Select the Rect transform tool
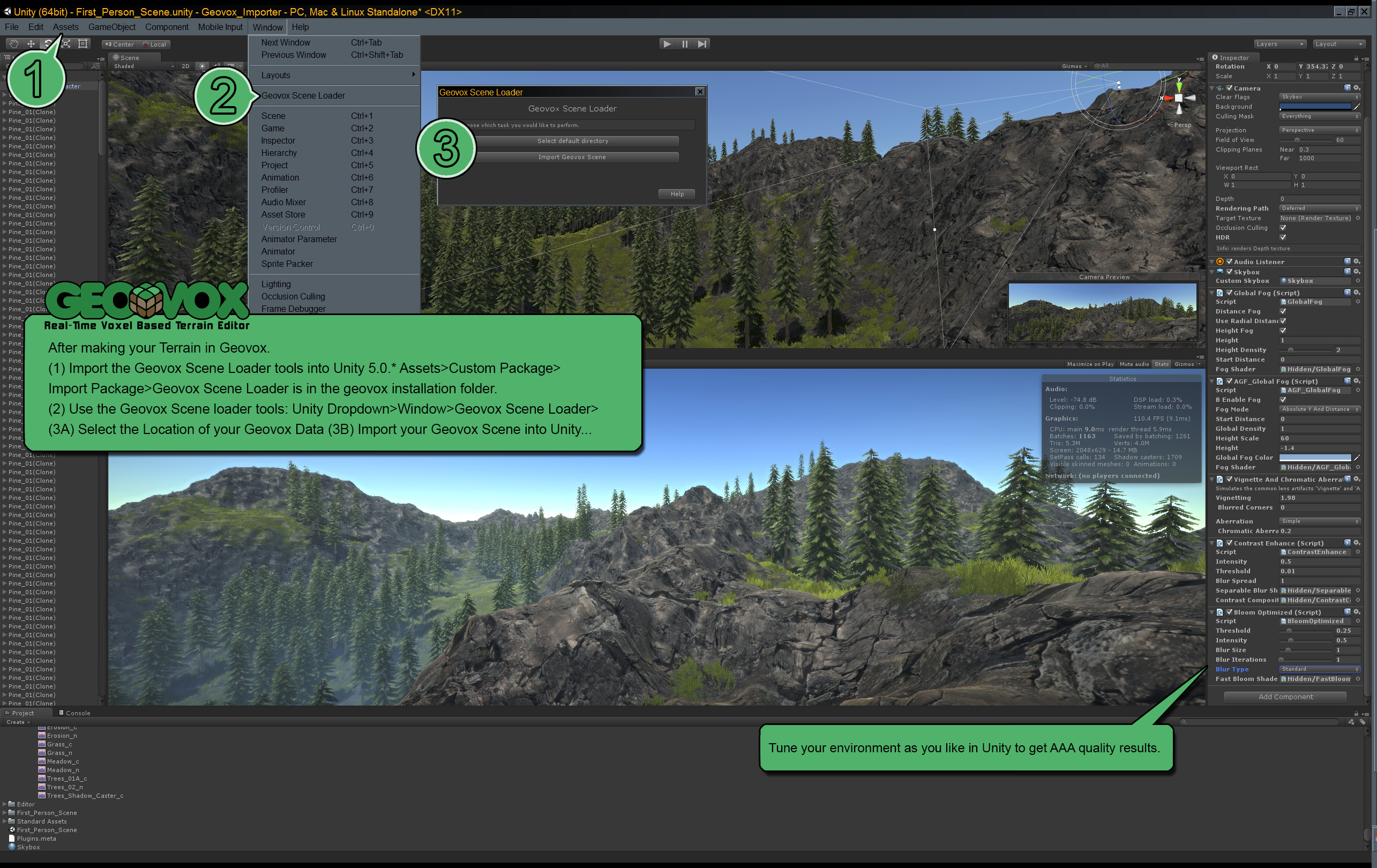1377x868 pixels. 83,43
